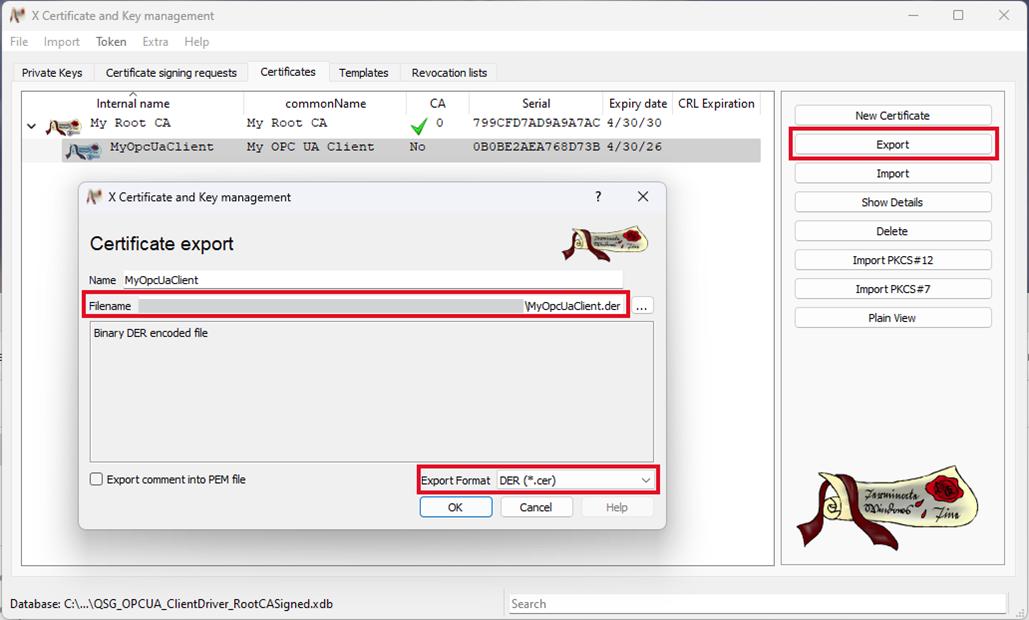Click into the Filename path field
Image resolution: width=1029 pixels, height=620 pixels.
pos(330,306)
